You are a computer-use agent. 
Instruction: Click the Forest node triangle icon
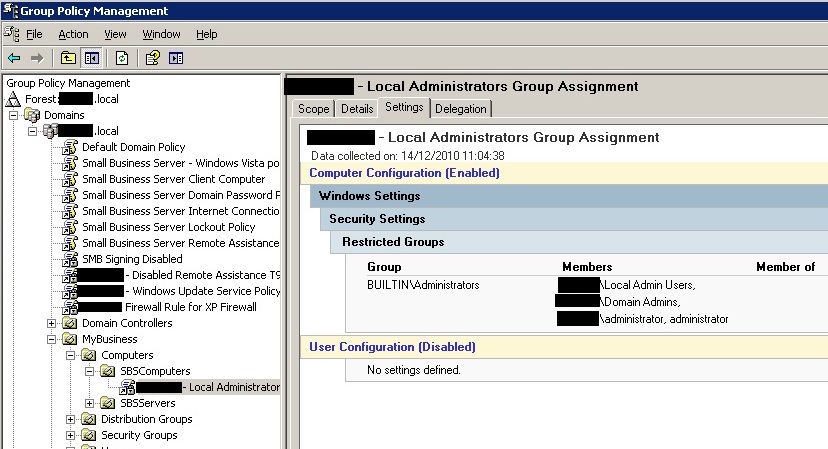pyautogui.click(x=14, y=99)
